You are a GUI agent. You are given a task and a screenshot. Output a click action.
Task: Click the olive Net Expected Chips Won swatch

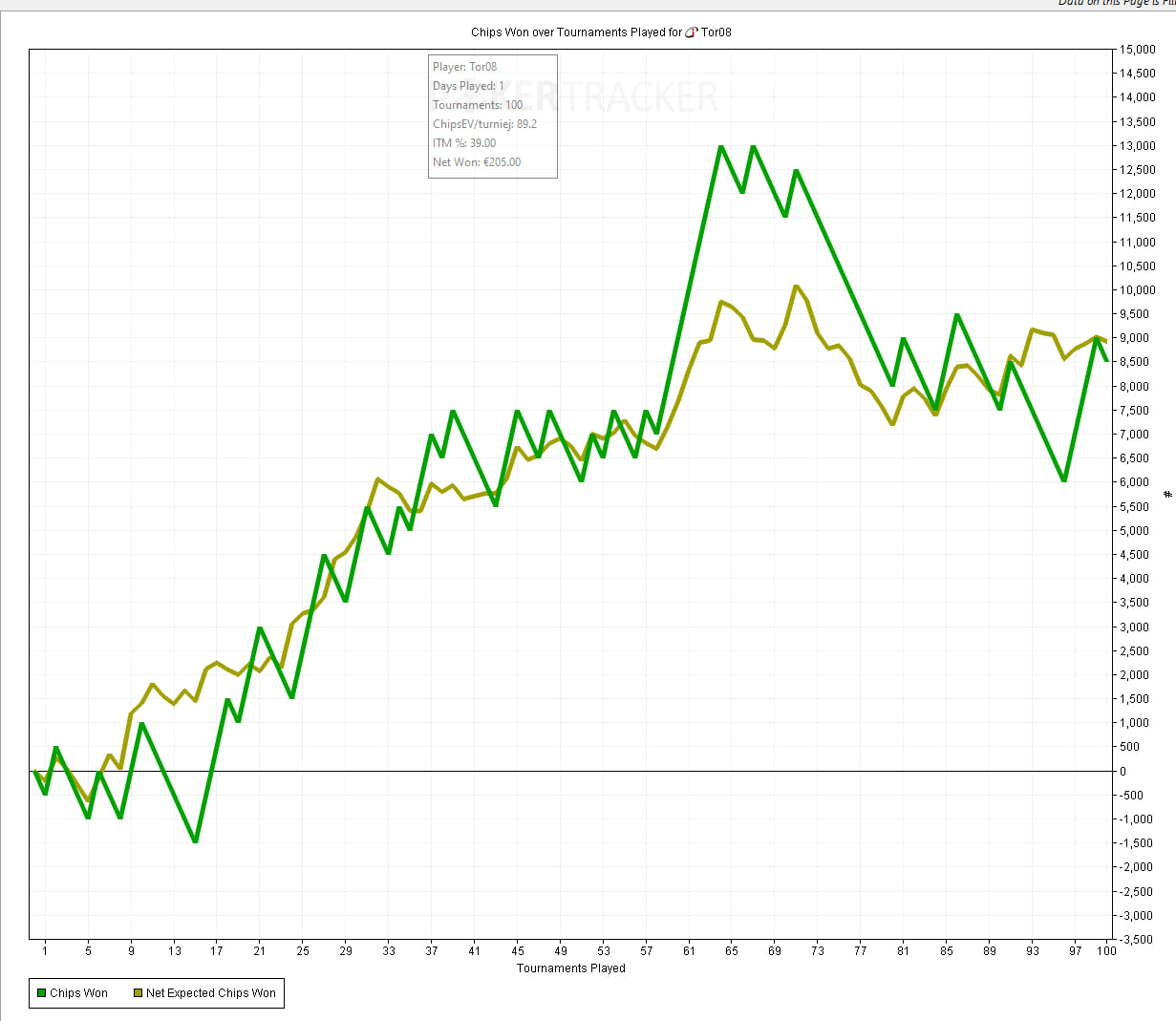point(138,993)
